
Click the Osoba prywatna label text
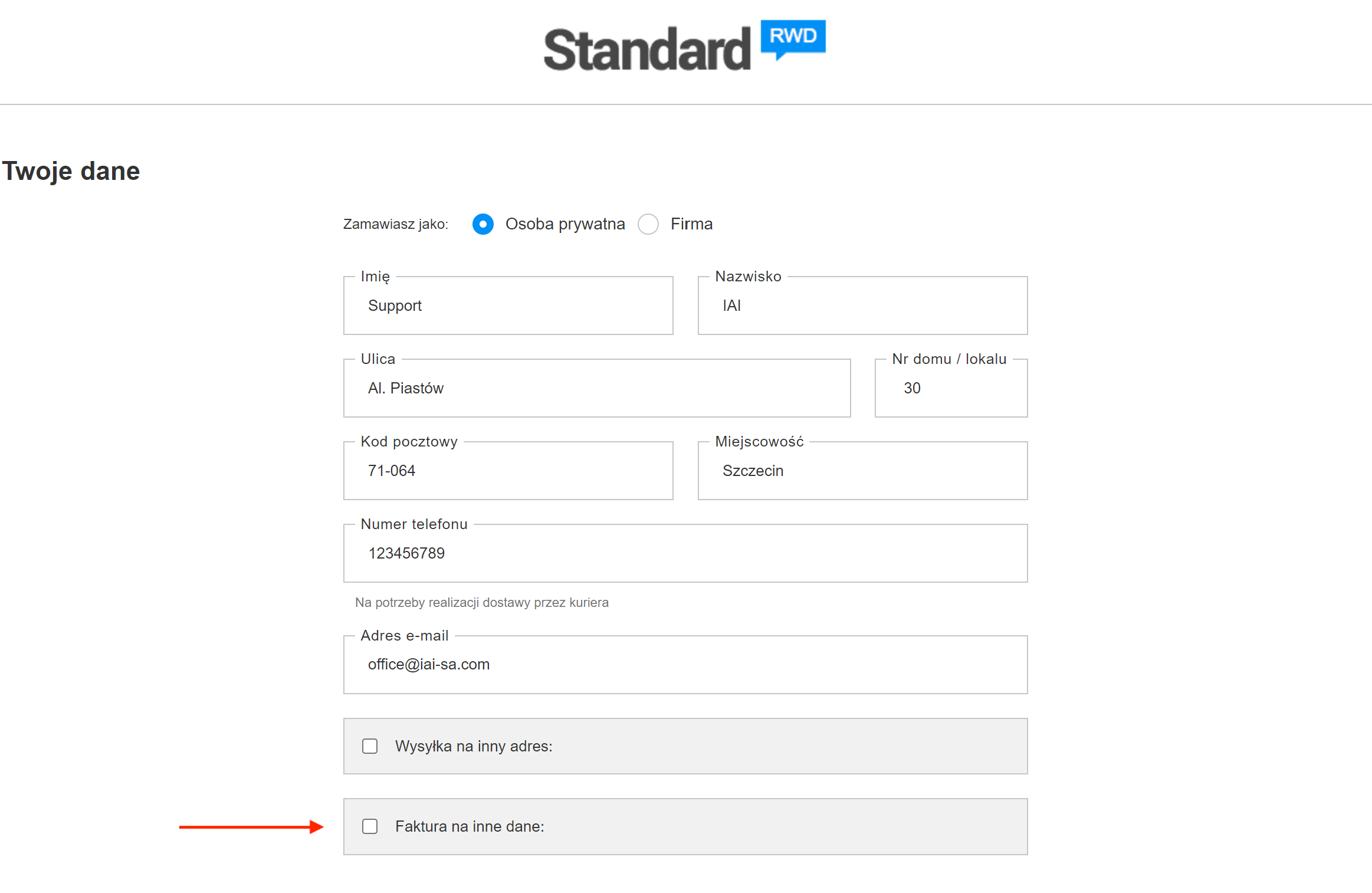(565, 224)
